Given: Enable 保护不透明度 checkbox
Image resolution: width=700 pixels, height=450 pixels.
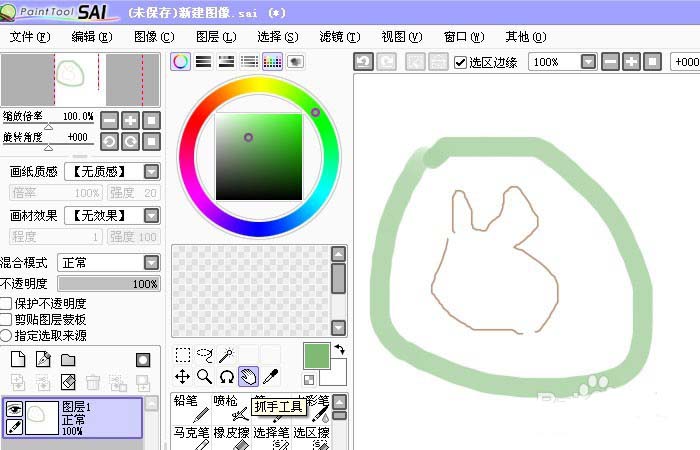Looking at the screenshot, I should [5, 304].
